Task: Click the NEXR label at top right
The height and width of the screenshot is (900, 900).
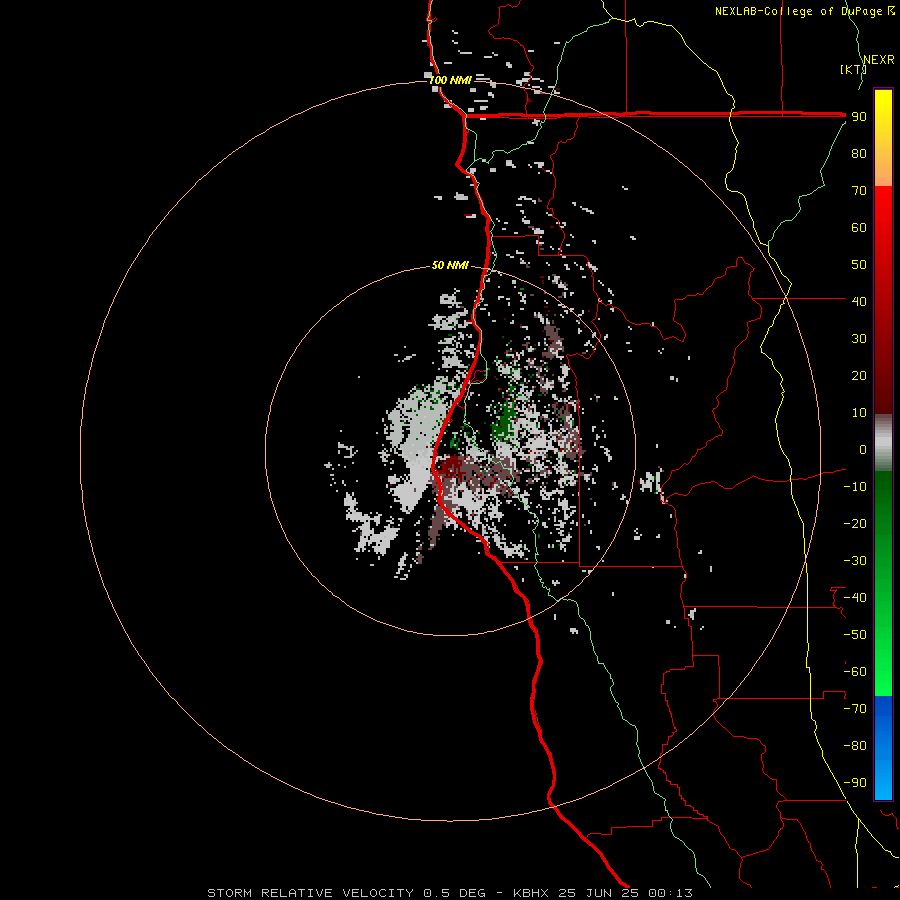Action: [879, 60]
